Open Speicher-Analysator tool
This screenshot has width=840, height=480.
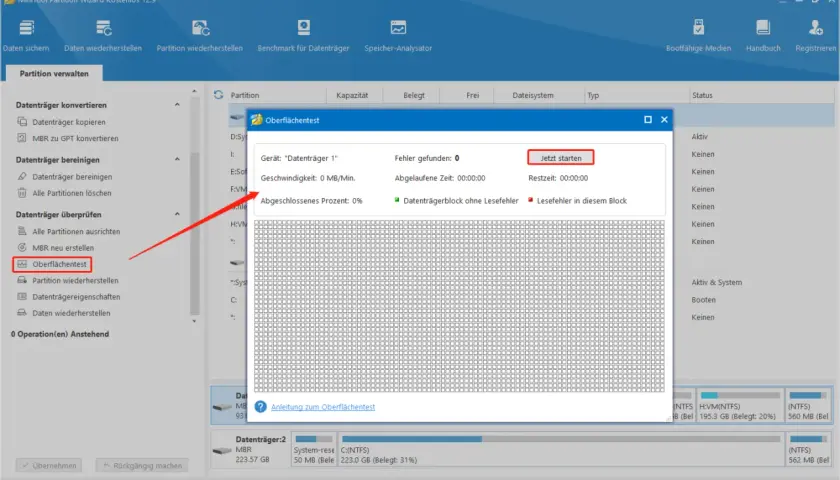click(x=398, y=35)
